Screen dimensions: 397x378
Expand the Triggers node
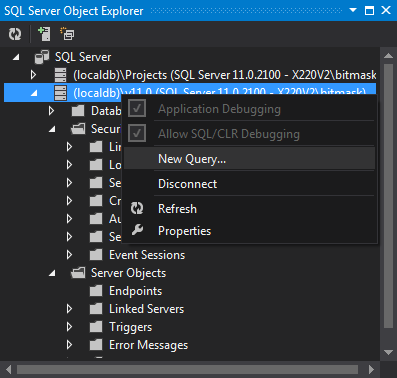(x=69, y=327)
